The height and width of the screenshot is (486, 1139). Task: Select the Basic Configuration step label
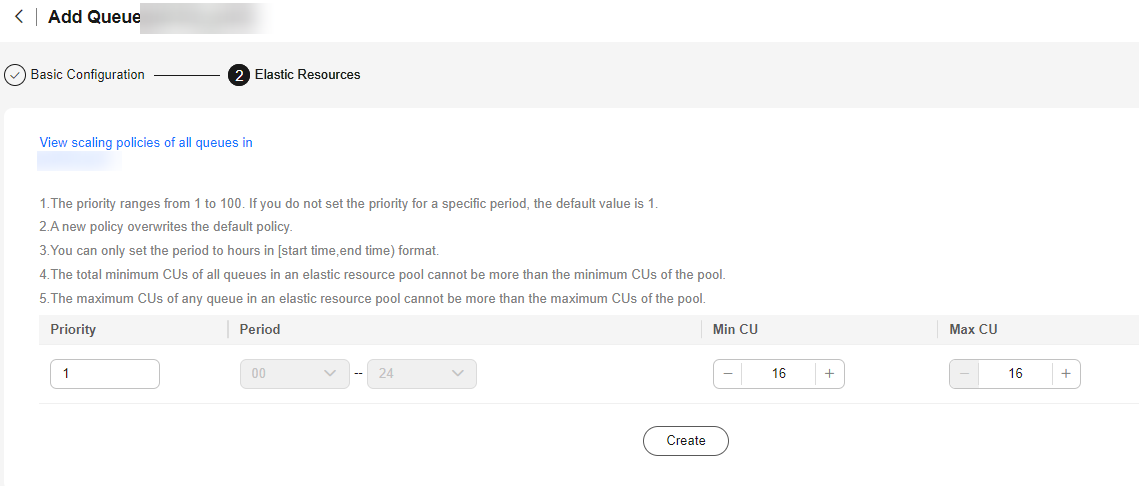click(x=87, y=75)
